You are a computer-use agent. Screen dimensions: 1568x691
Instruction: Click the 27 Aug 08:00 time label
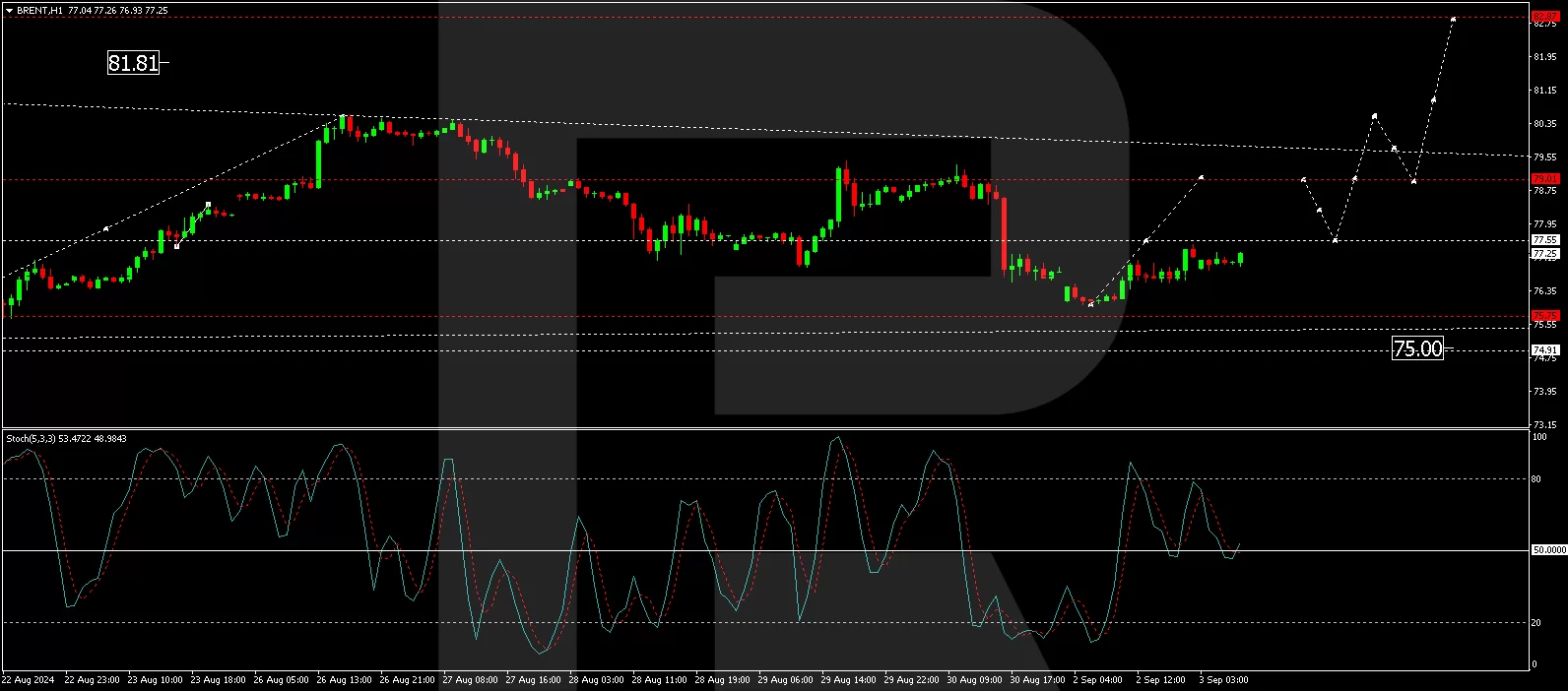click(470, 680)
